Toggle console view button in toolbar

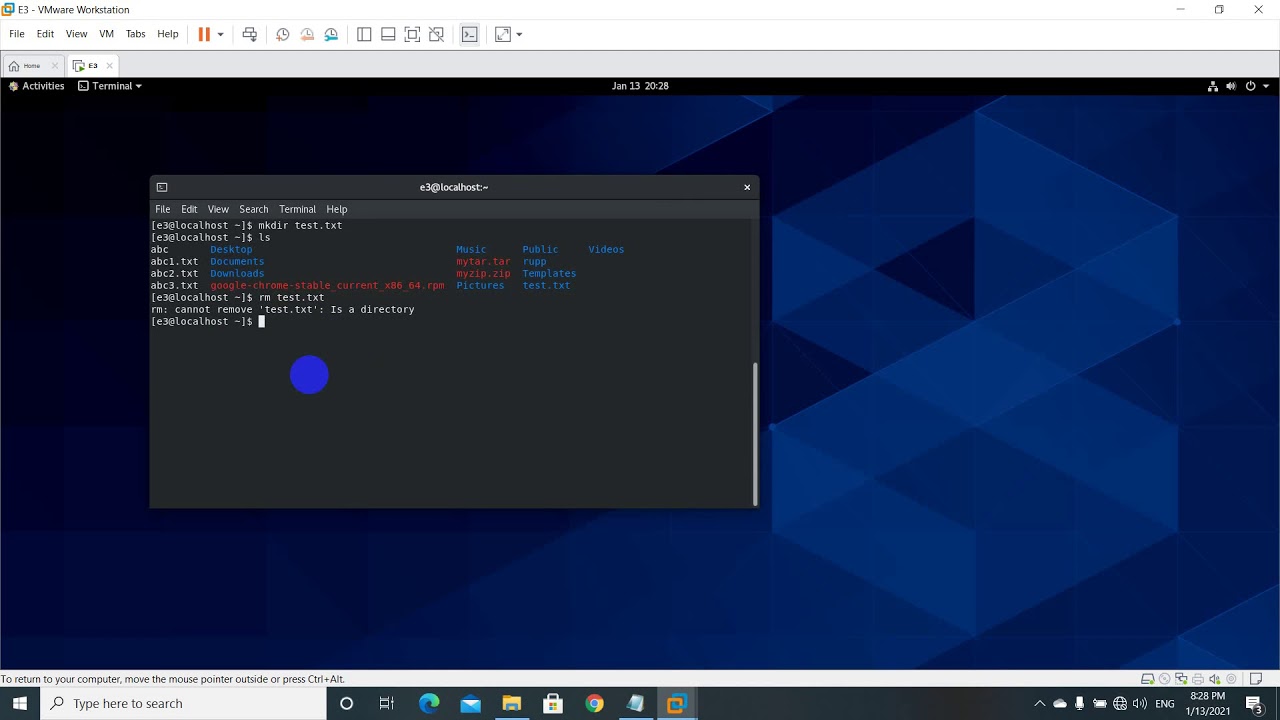click(470, 34)
